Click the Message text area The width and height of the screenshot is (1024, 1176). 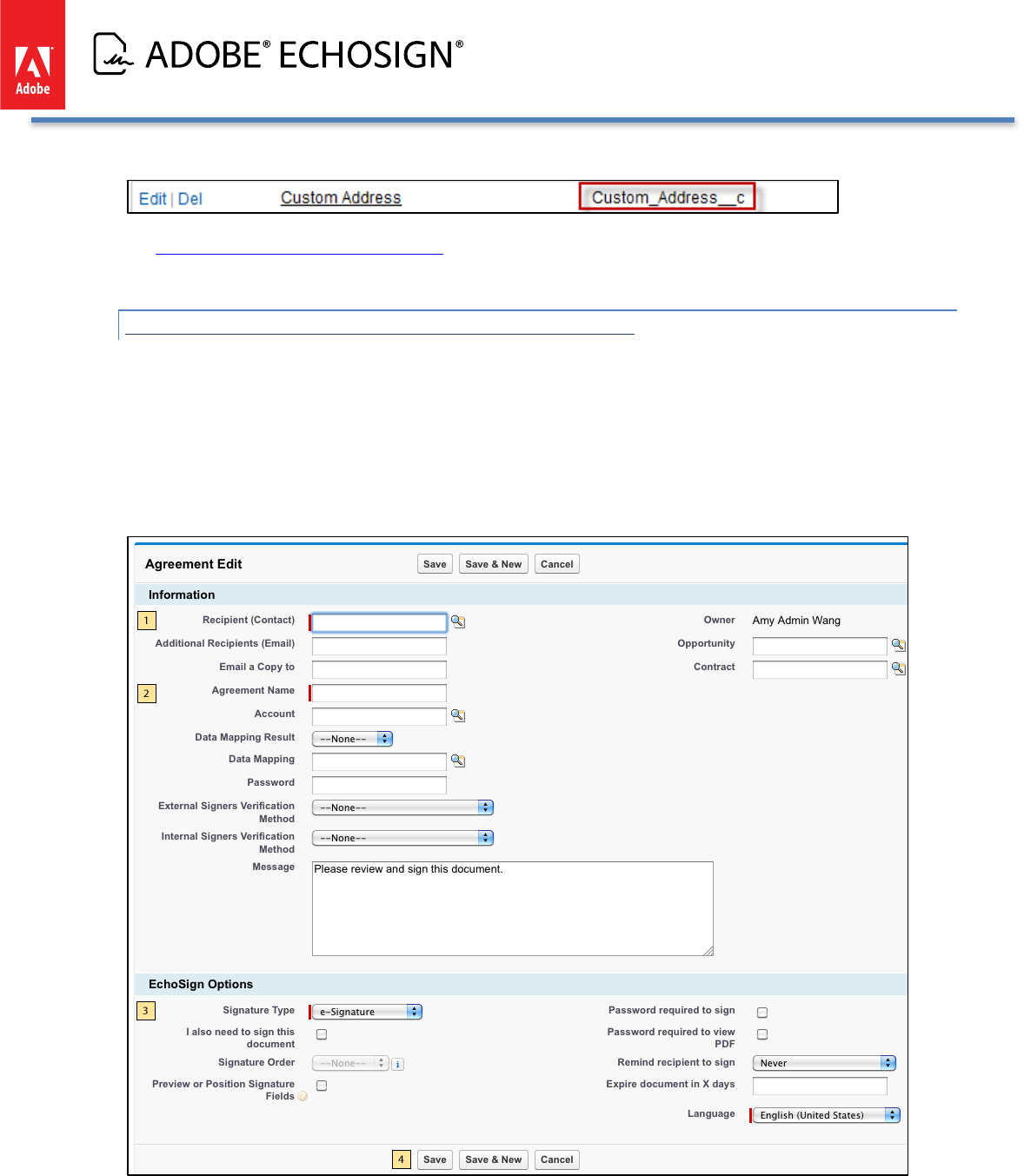point(513,908)
